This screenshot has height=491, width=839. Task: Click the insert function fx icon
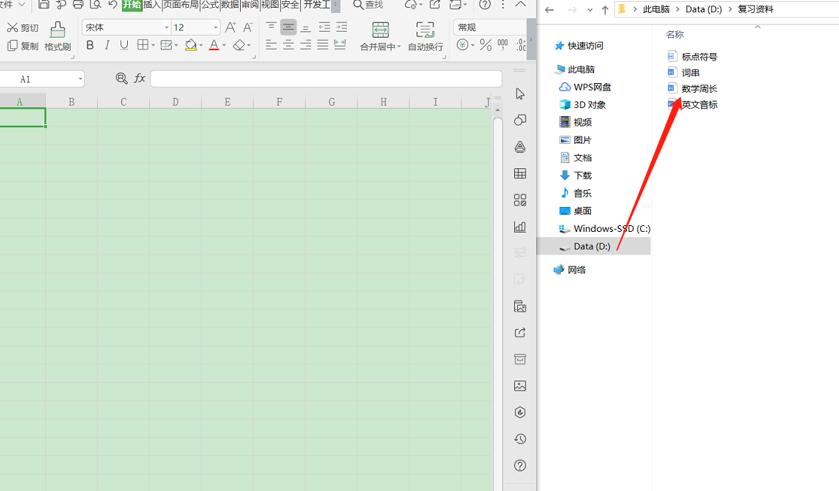point(140,78)
